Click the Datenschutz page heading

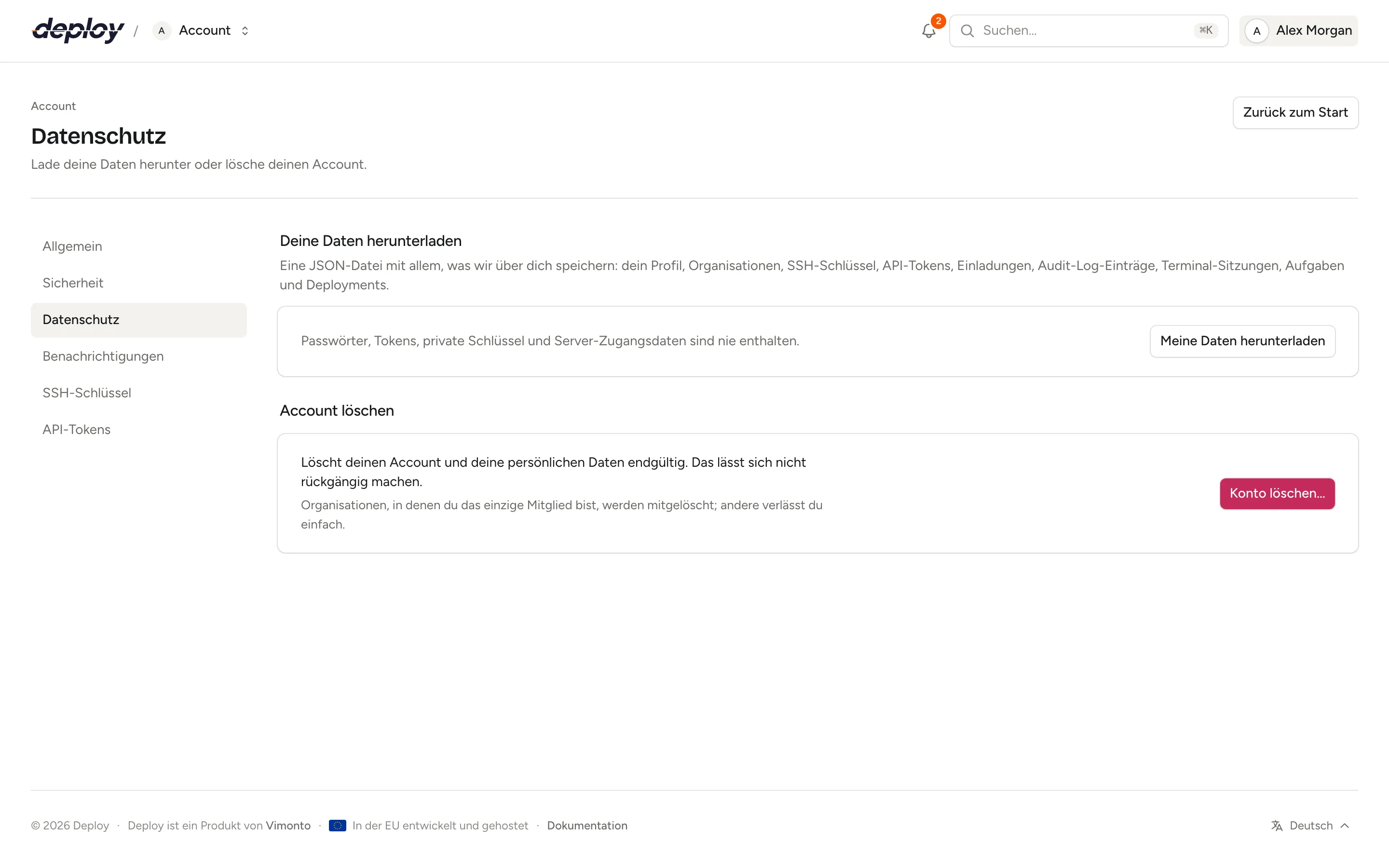pyautogui.click(x=98, y=136)
